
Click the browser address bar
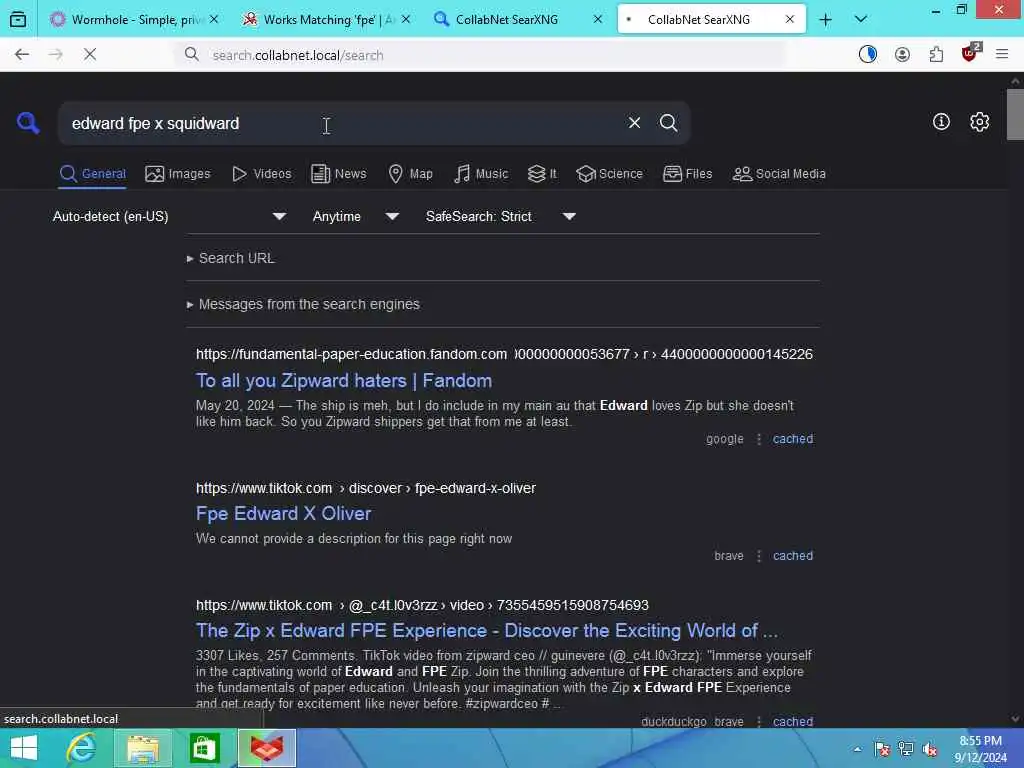480,55
